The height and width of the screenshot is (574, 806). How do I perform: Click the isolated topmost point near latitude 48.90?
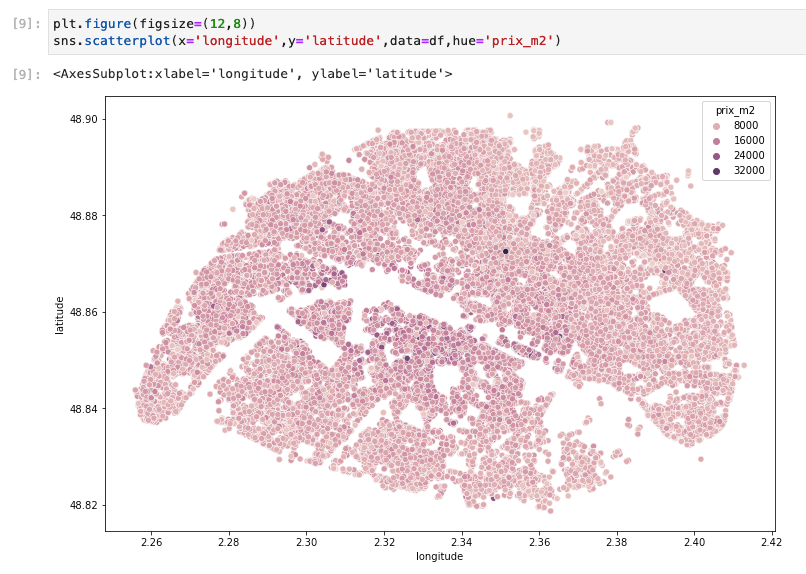(x=510, y=116)
